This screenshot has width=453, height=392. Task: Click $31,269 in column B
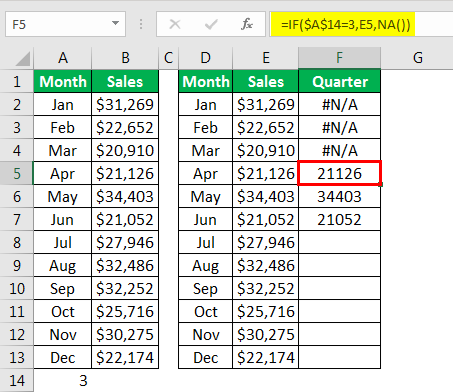(x=125, y=104)
